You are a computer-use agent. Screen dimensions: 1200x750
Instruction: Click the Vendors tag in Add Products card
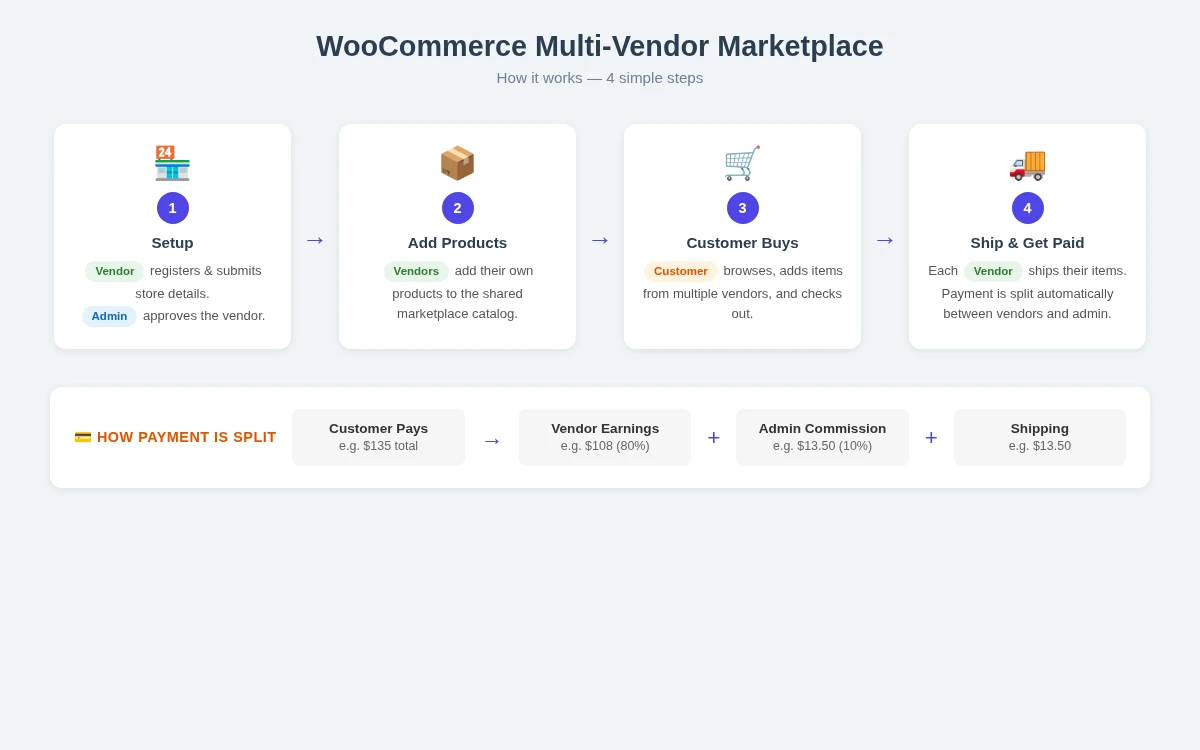416,271
